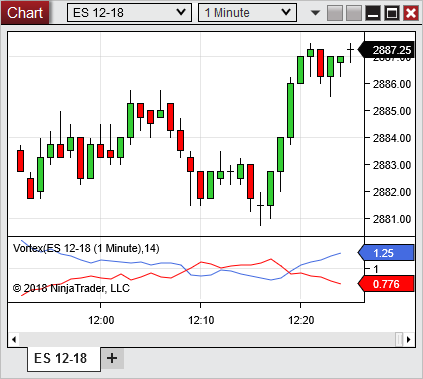Open the ES 12-18 instrument dropdown
This screenshot has height=379, width=423.
129,13
